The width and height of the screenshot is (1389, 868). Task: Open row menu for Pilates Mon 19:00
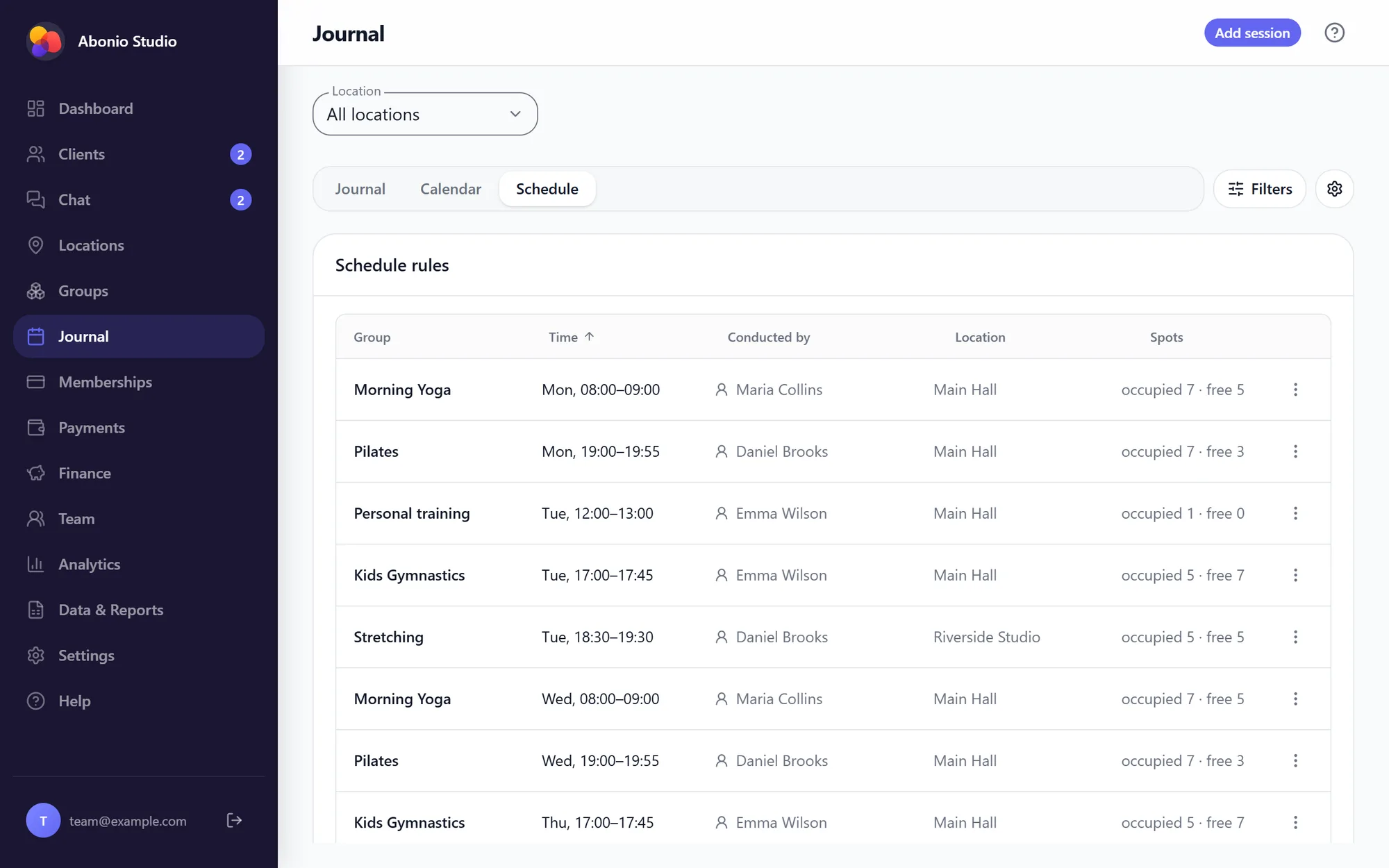point(1295,451)
